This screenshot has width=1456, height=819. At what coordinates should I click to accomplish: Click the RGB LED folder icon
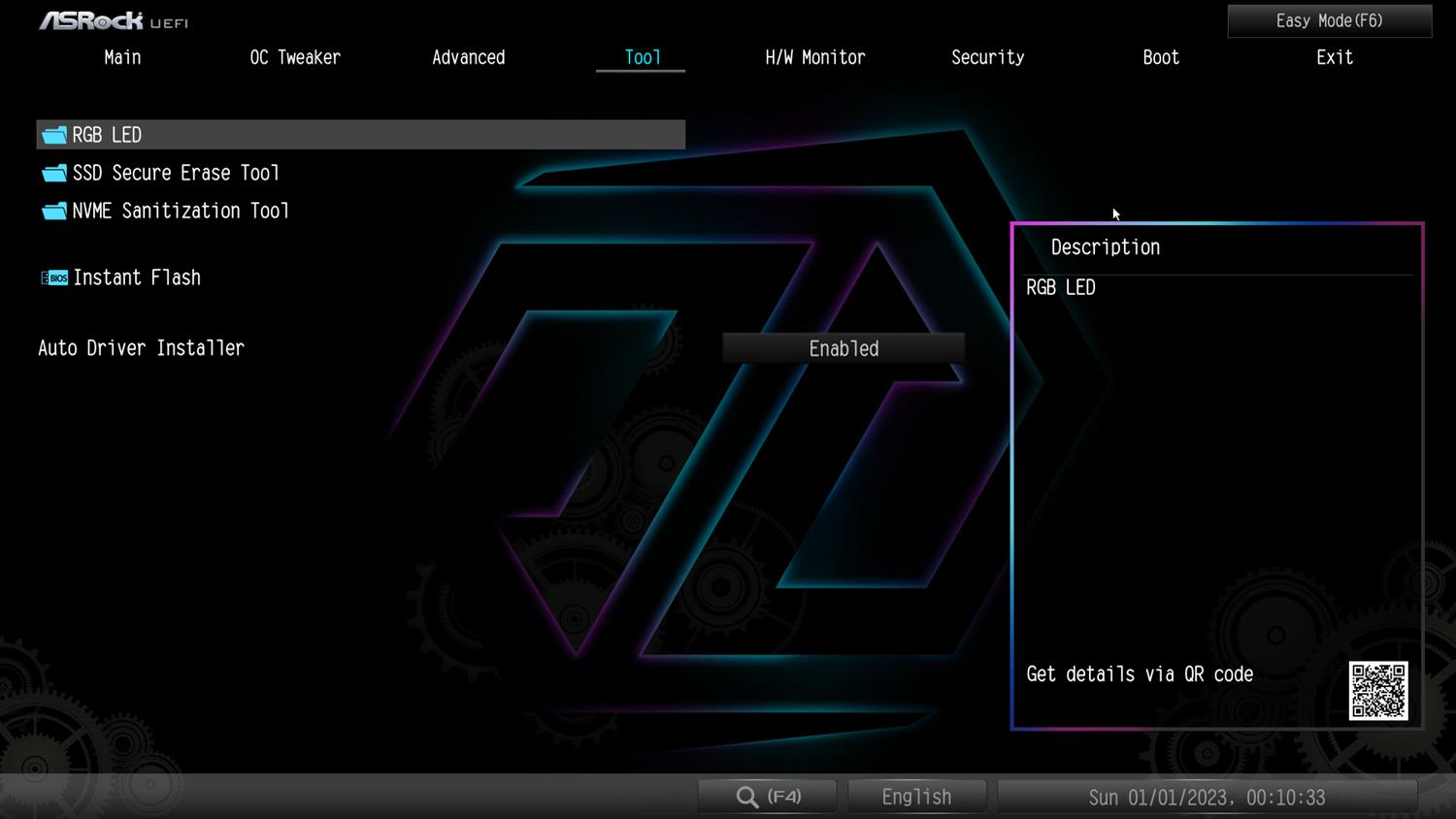click(x=54, y=135)
